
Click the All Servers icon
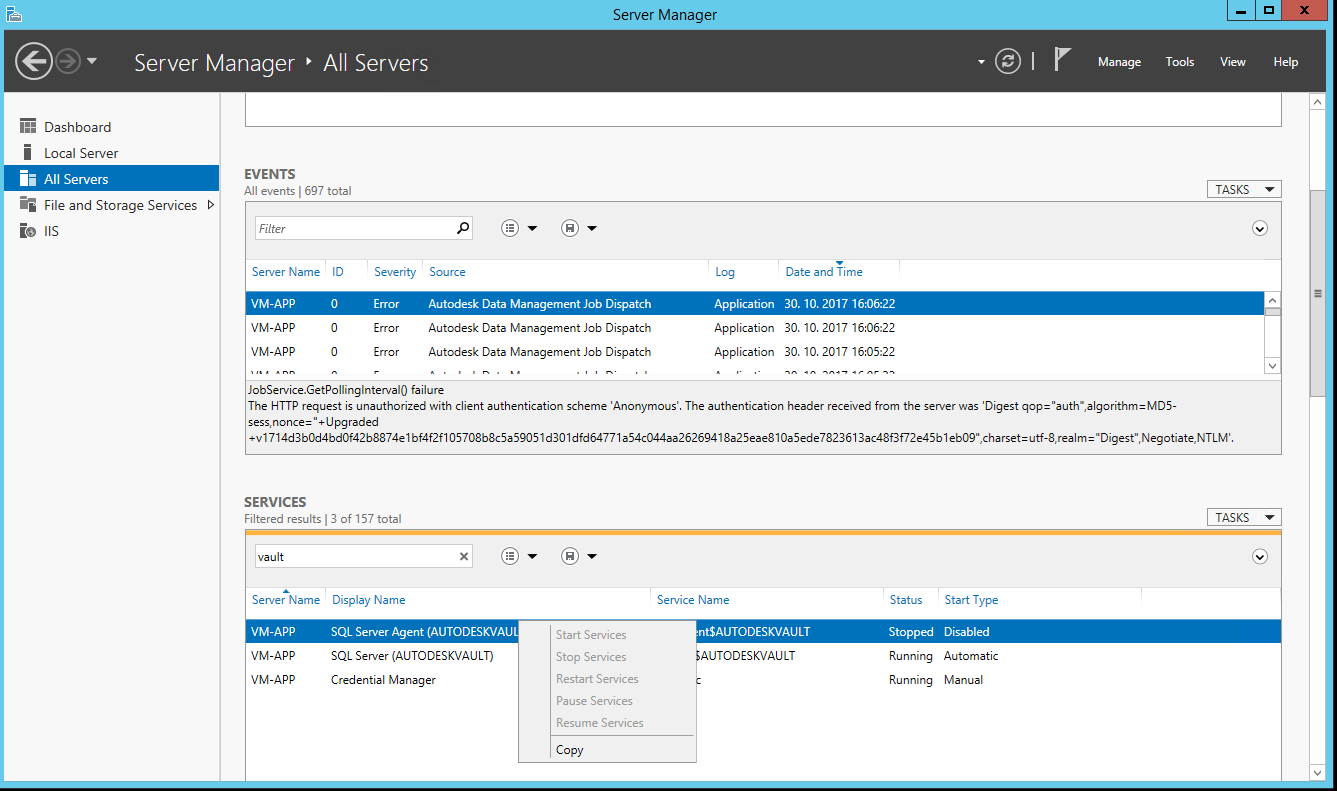click(x=28, y=179)
